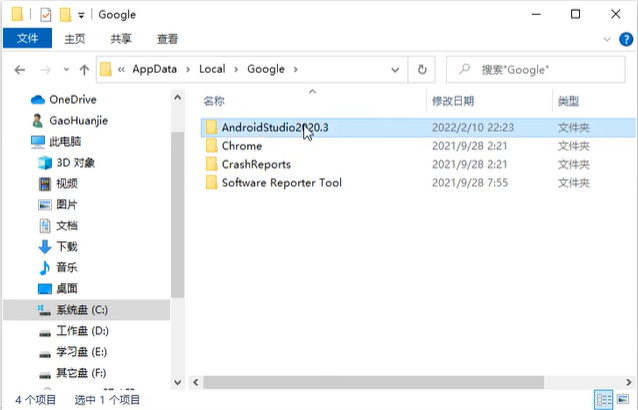638x410 pixels.
Task: Click the Chrome folder icon
Action: (211, 146)
